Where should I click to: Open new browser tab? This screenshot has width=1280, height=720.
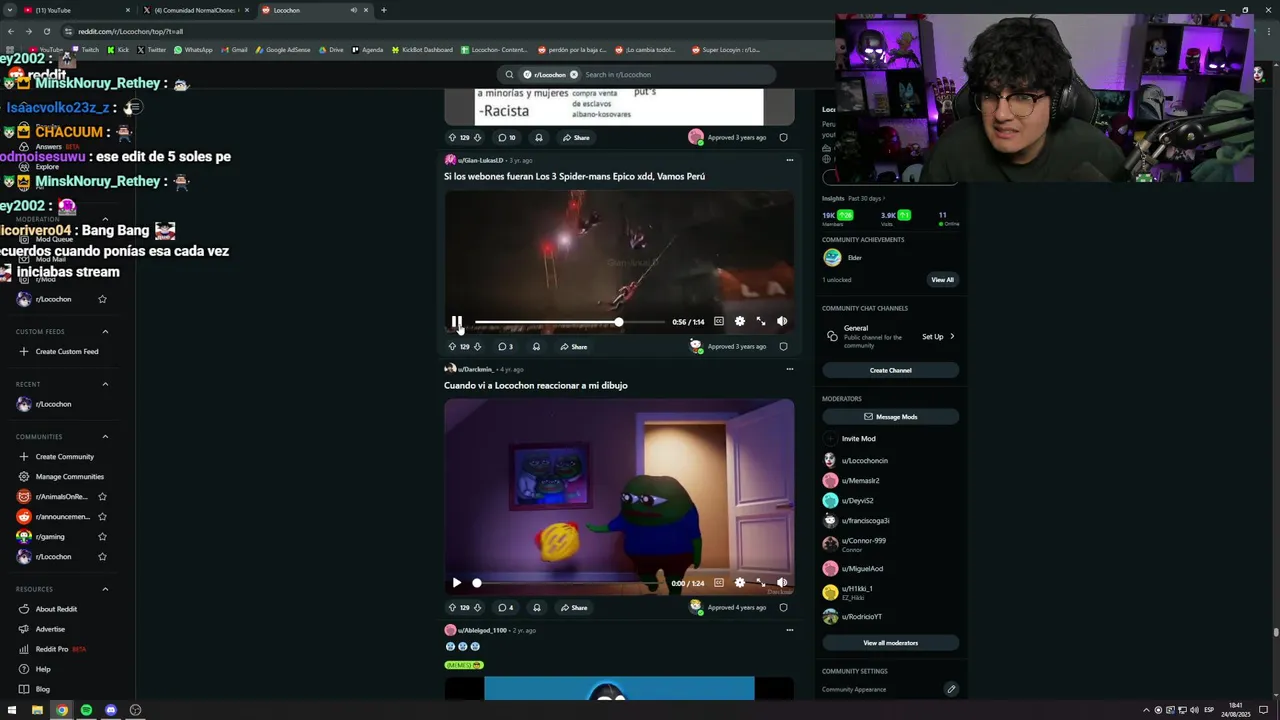[x=383, y=10]
